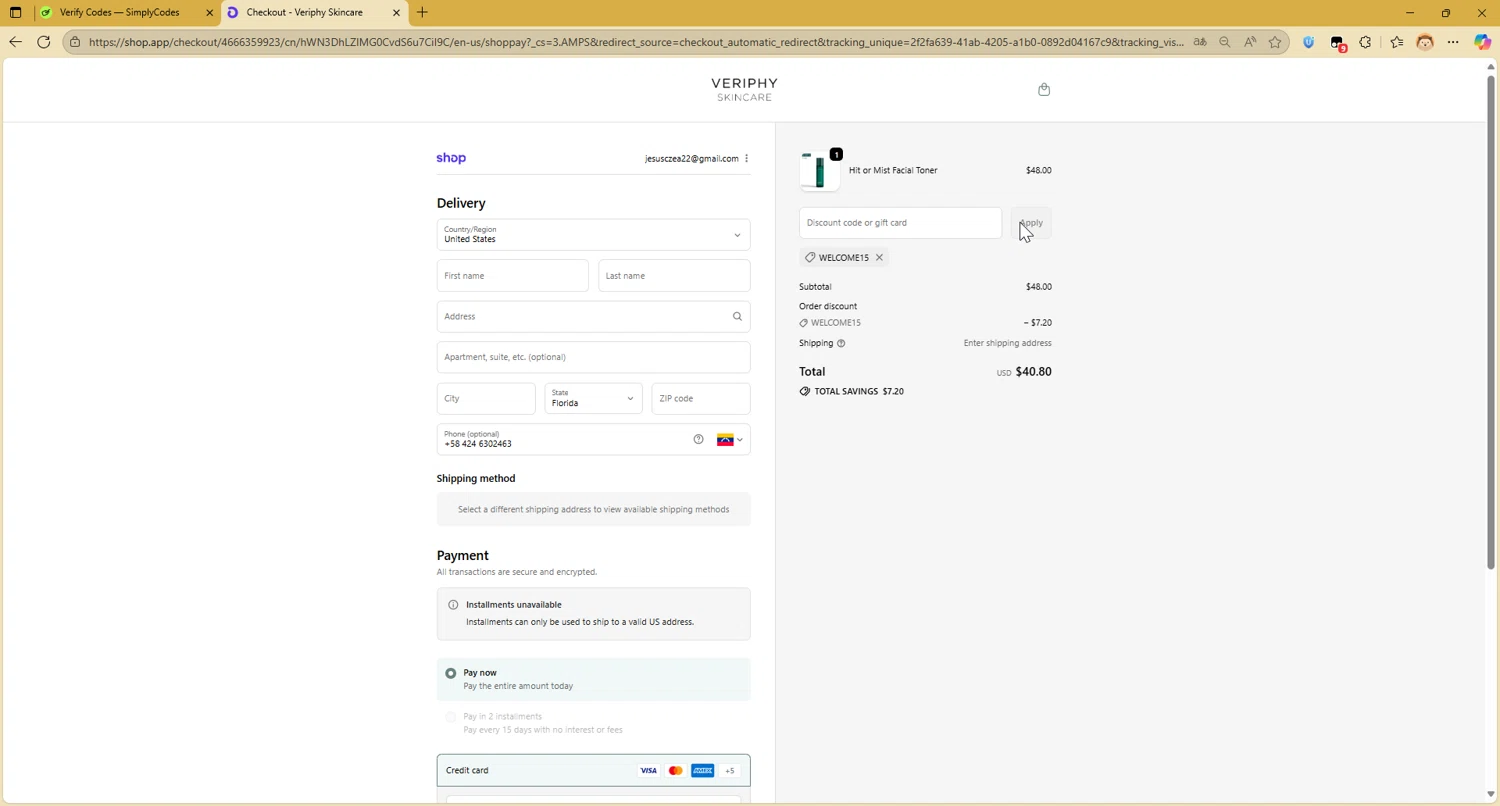Activate the Read aloud icon

1250,42
